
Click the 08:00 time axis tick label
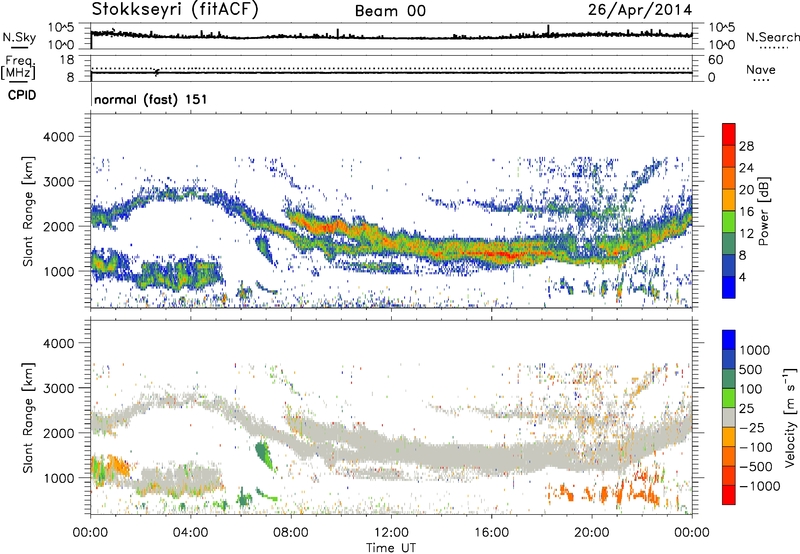pos(291,533)
